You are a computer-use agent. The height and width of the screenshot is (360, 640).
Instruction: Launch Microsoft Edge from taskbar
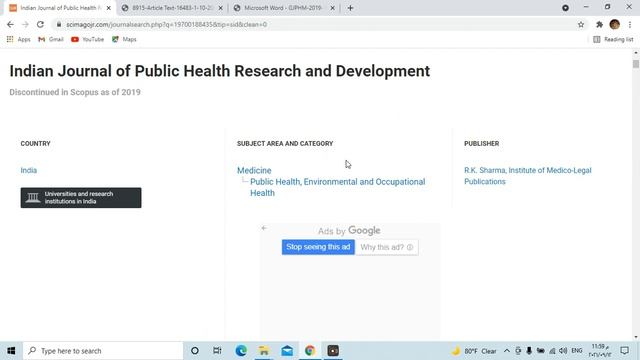pyautogui.click(x=241, y=351)
